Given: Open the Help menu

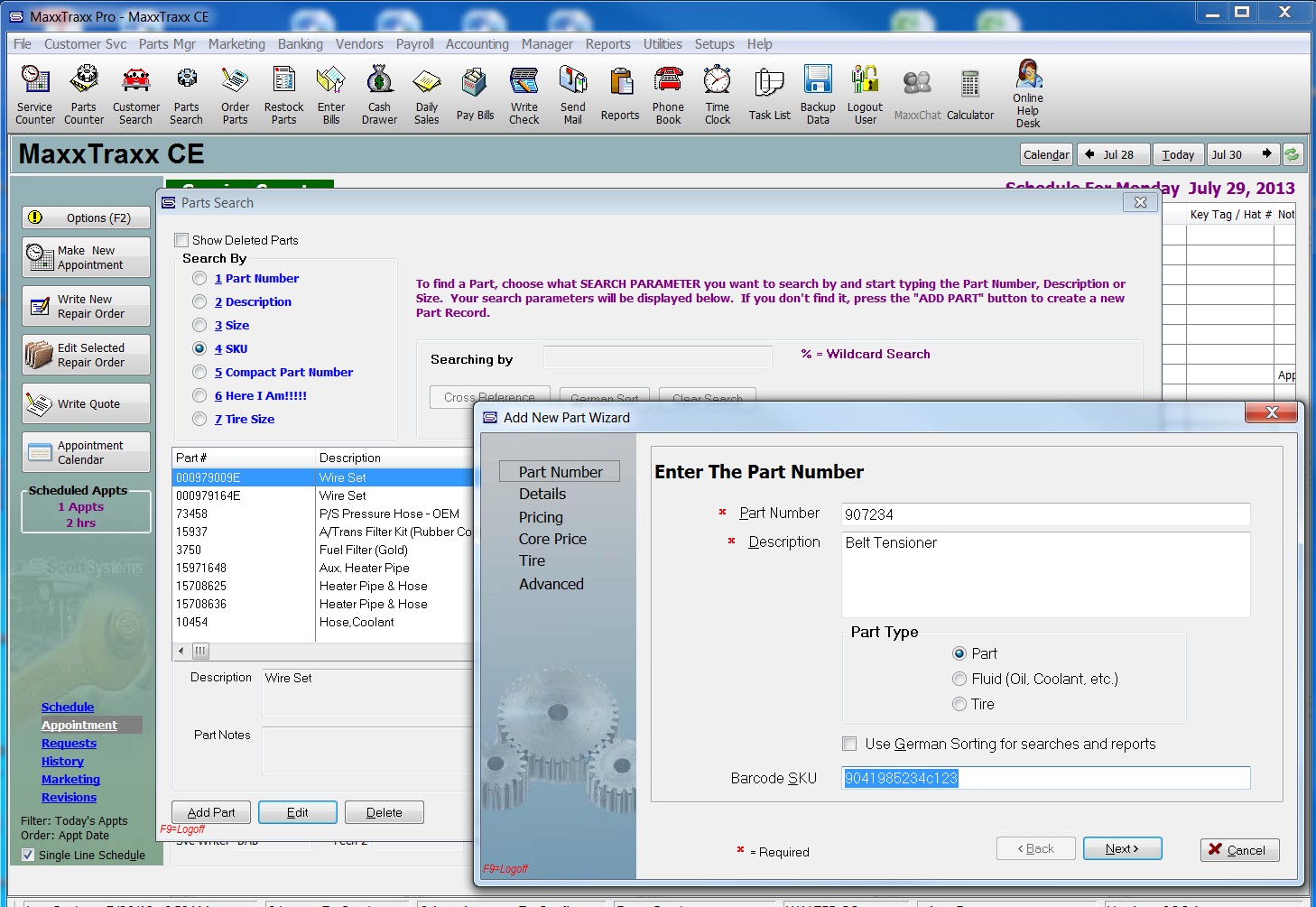Looking at the screenshot, I should (x=760, y=44).
